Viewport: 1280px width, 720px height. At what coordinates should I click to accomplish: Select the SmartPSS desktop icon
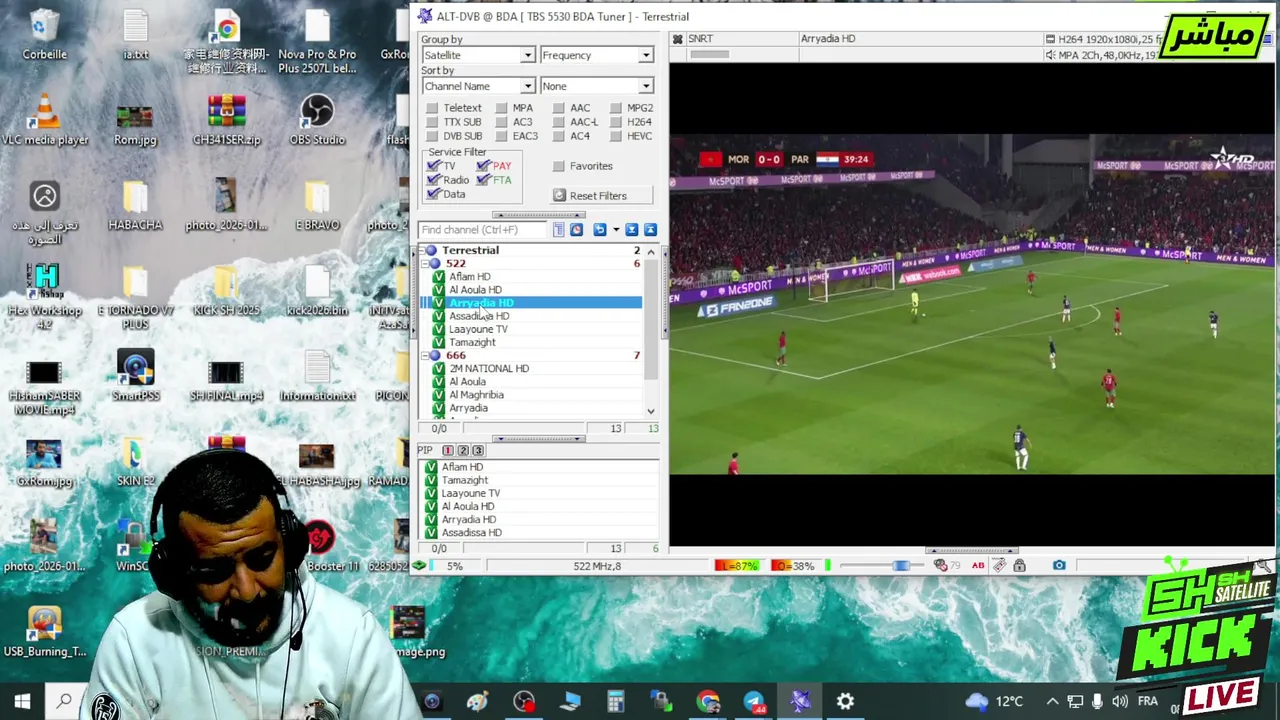click(x=135, y=376)
